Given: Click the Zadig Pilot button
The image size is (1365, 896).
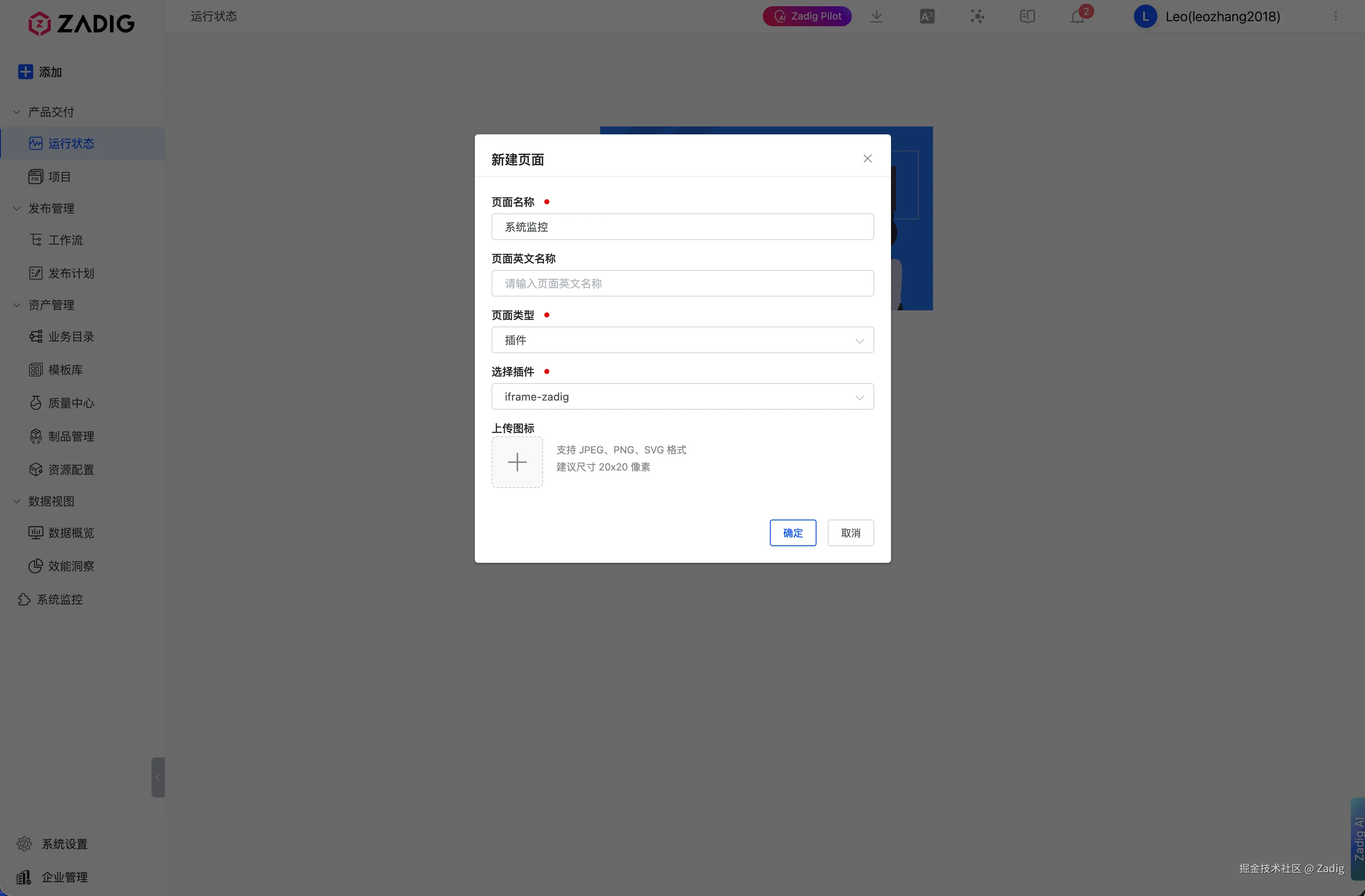Looking at the screenshot, I should coord(807,16).
